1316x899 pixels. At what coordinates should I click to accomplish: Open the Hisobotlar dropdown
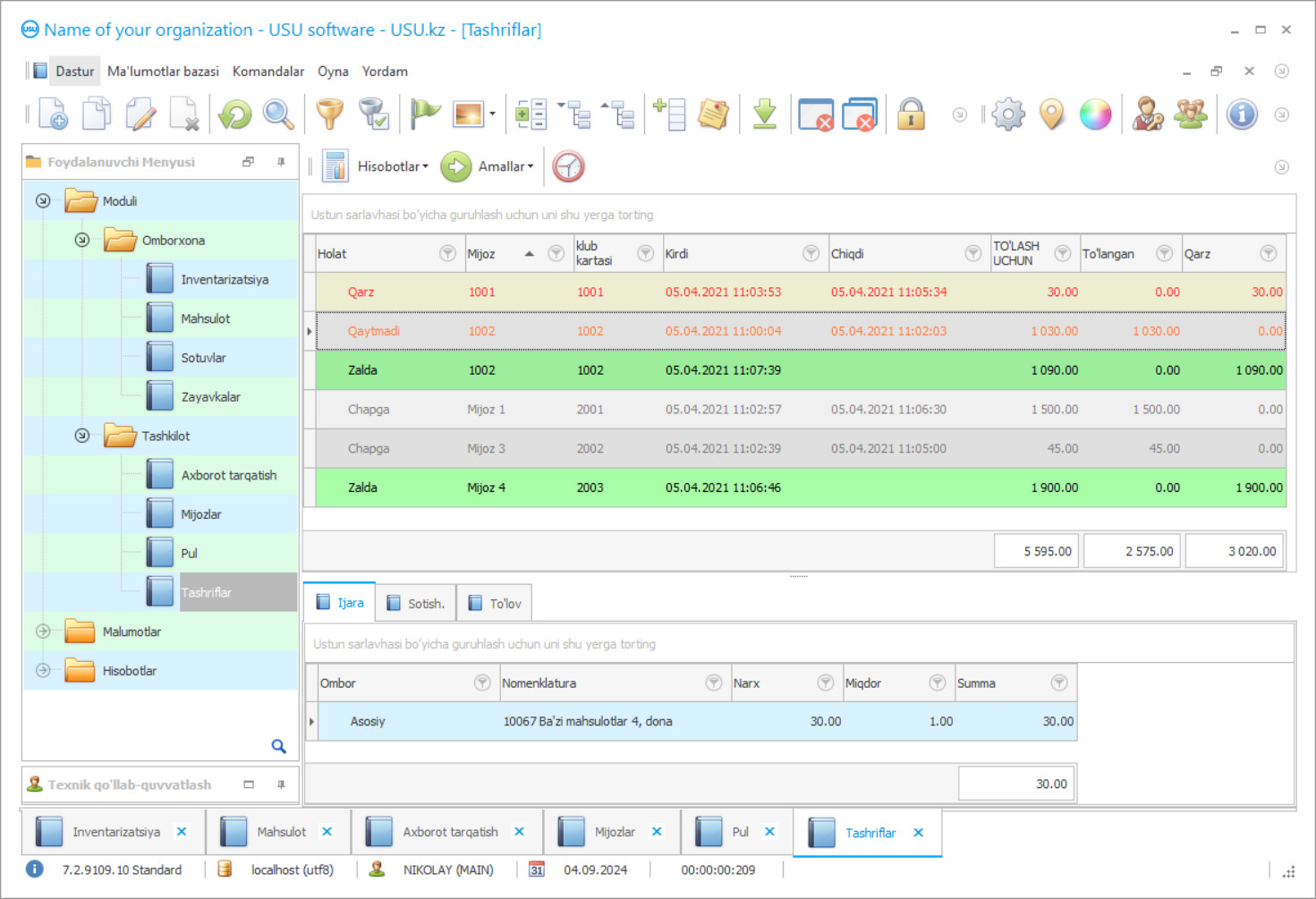click(x=392, y=166)
